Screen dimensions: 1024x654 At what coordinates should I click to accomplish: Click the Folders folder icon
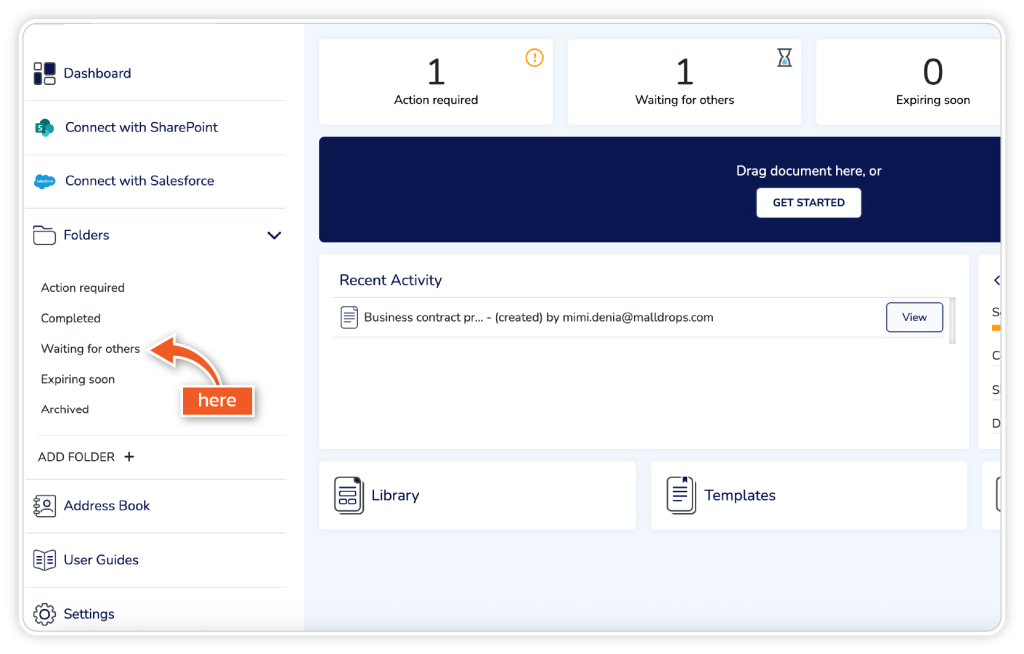44,235
